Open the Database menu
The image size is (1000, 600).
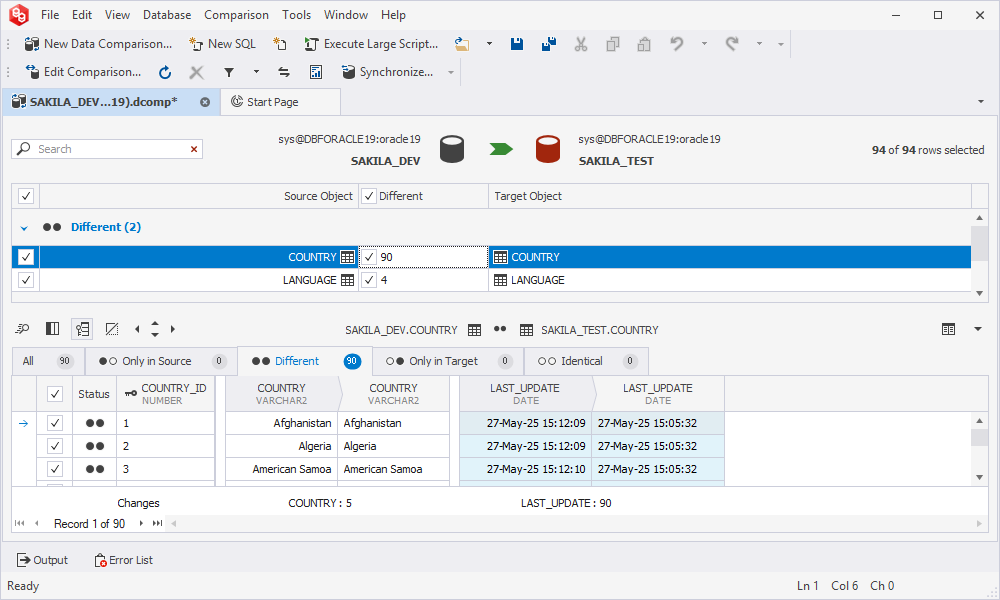pyautogui.click(x=166, y=15)
